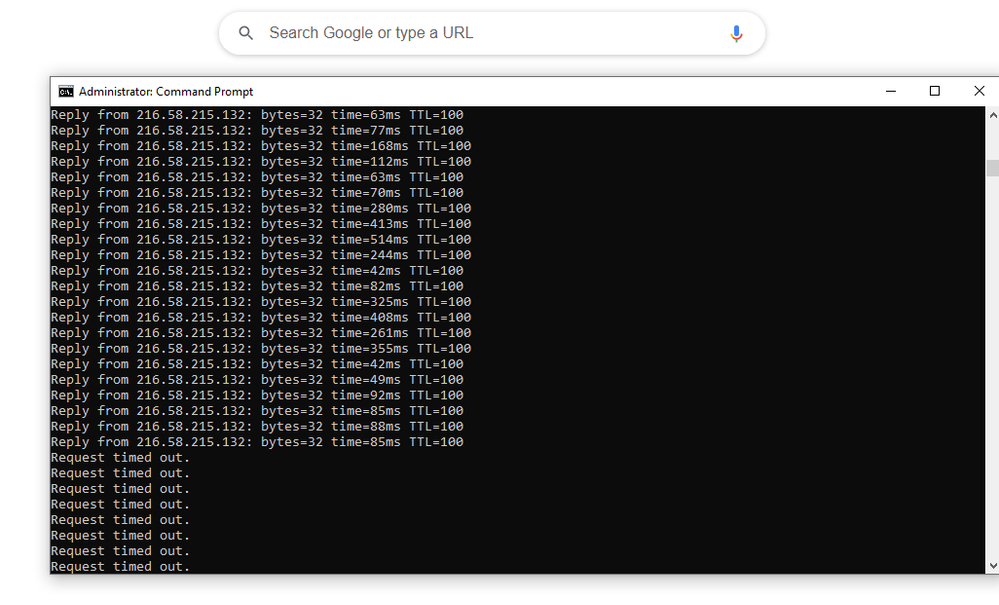Start voice search with the microphone icon

point(736,34)
